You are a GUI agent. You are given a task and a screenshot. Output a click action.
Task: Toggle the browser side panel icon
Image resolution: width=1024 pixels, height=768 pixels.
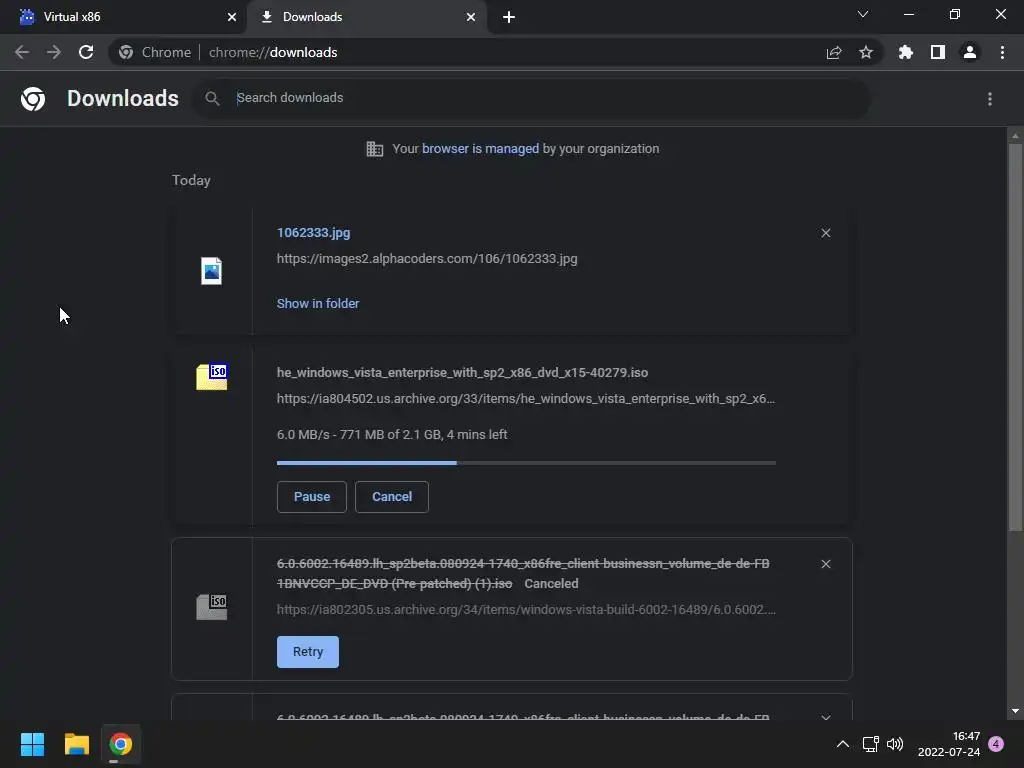[938, 52]
